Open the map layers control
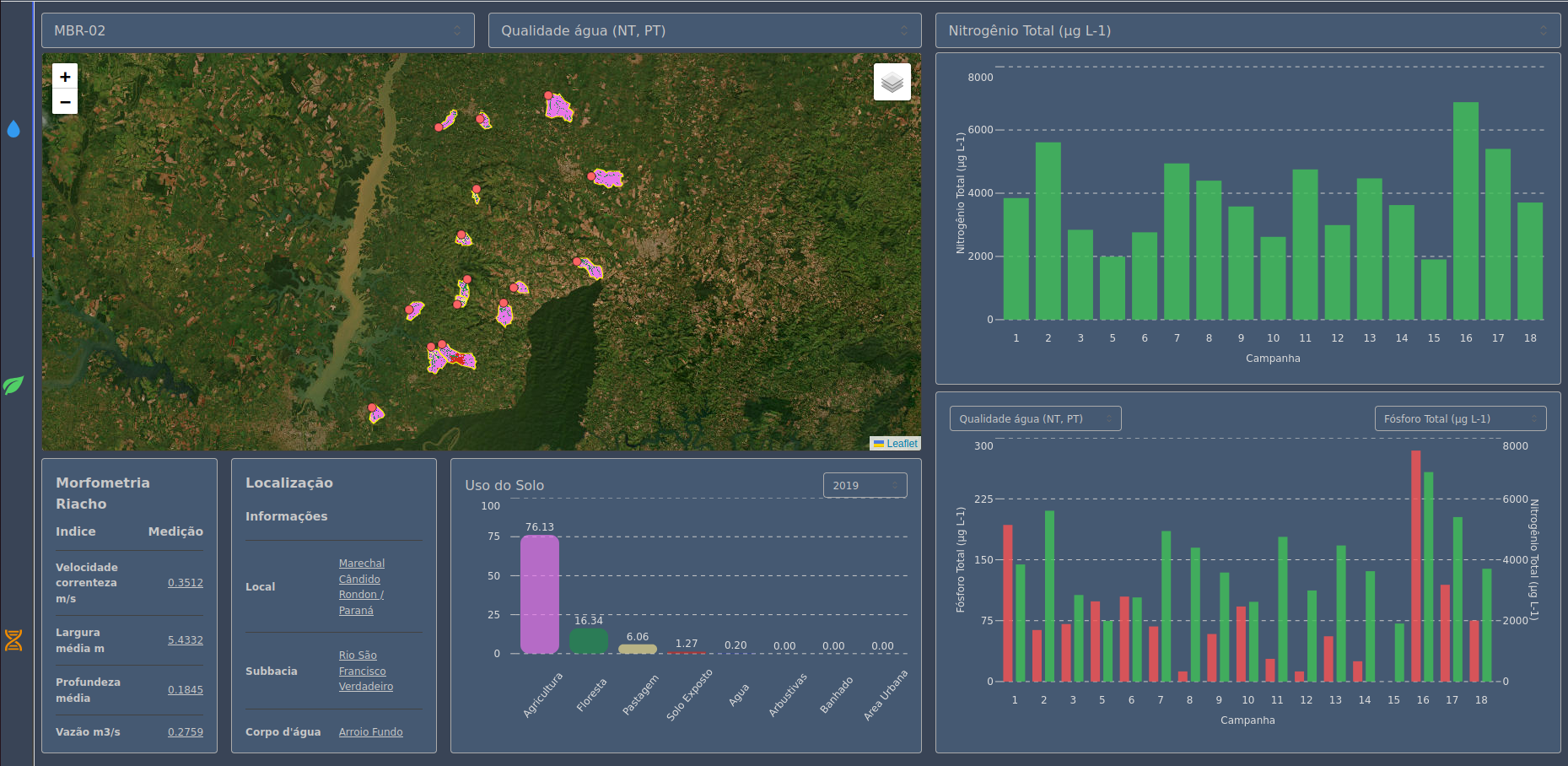The height and width of the screenshot is (766, 1568). (892, 82)
